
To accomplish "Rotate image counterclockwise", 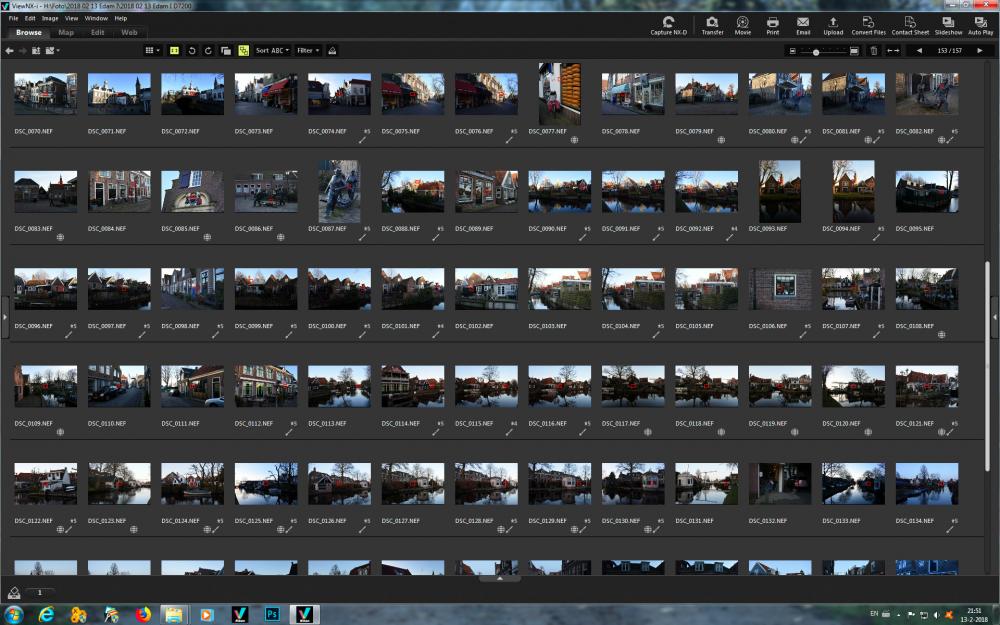I will tap(191, 50).
